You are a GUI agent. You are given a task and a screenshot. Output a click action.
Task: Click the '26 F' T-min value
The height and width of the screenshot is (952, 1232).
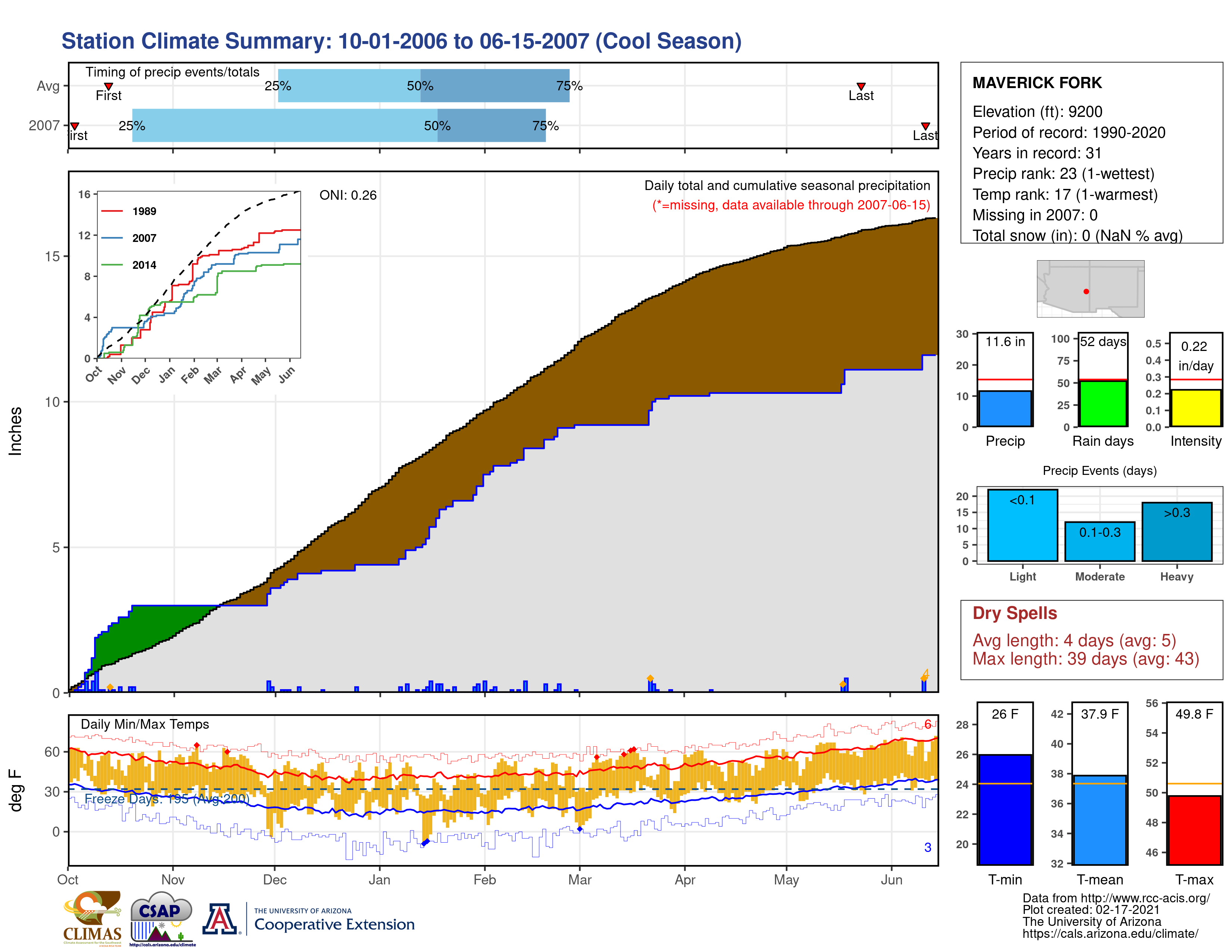1005,714
